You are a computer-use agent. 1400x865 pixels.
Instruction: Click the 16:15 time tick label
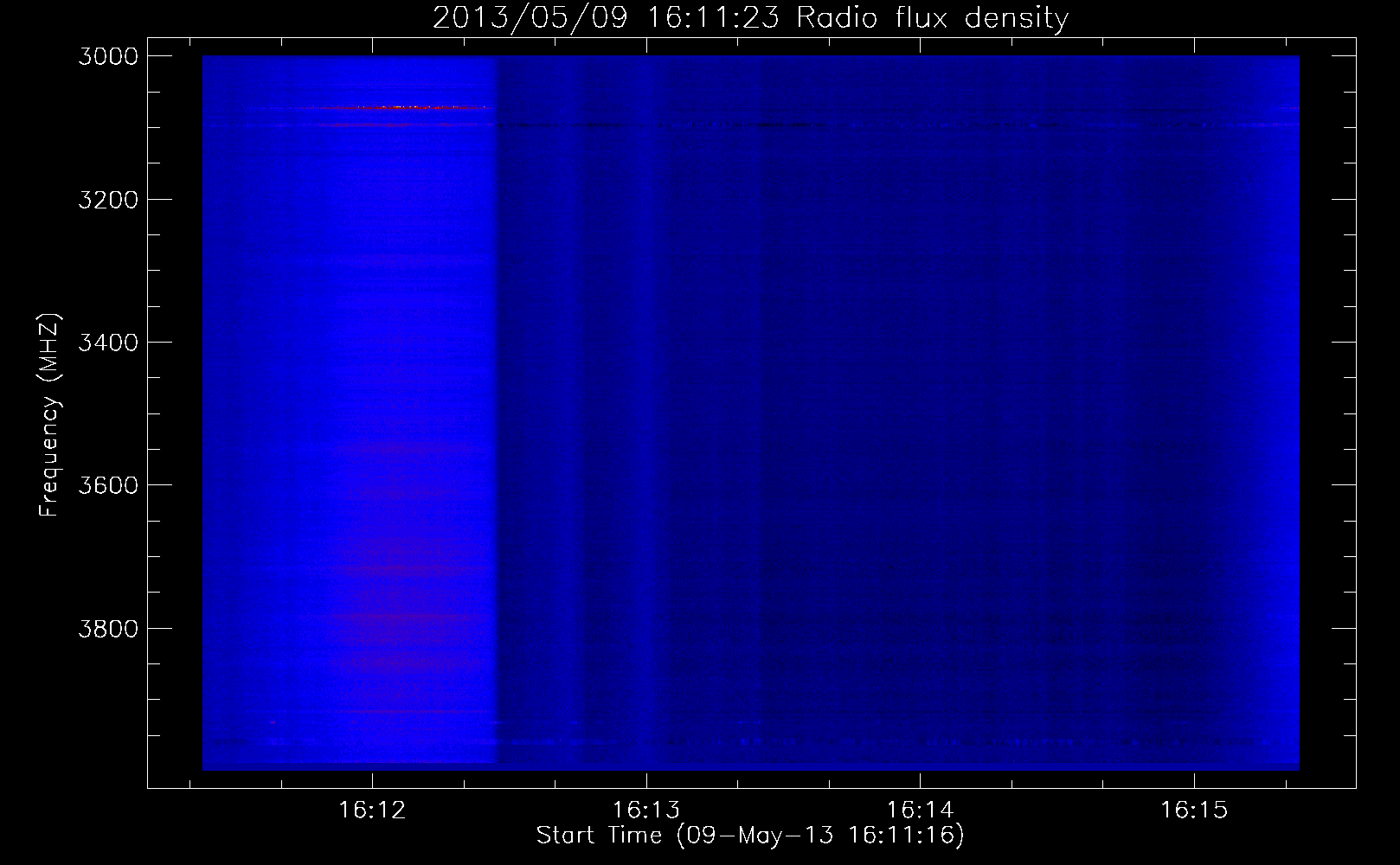click(1194, 811)
